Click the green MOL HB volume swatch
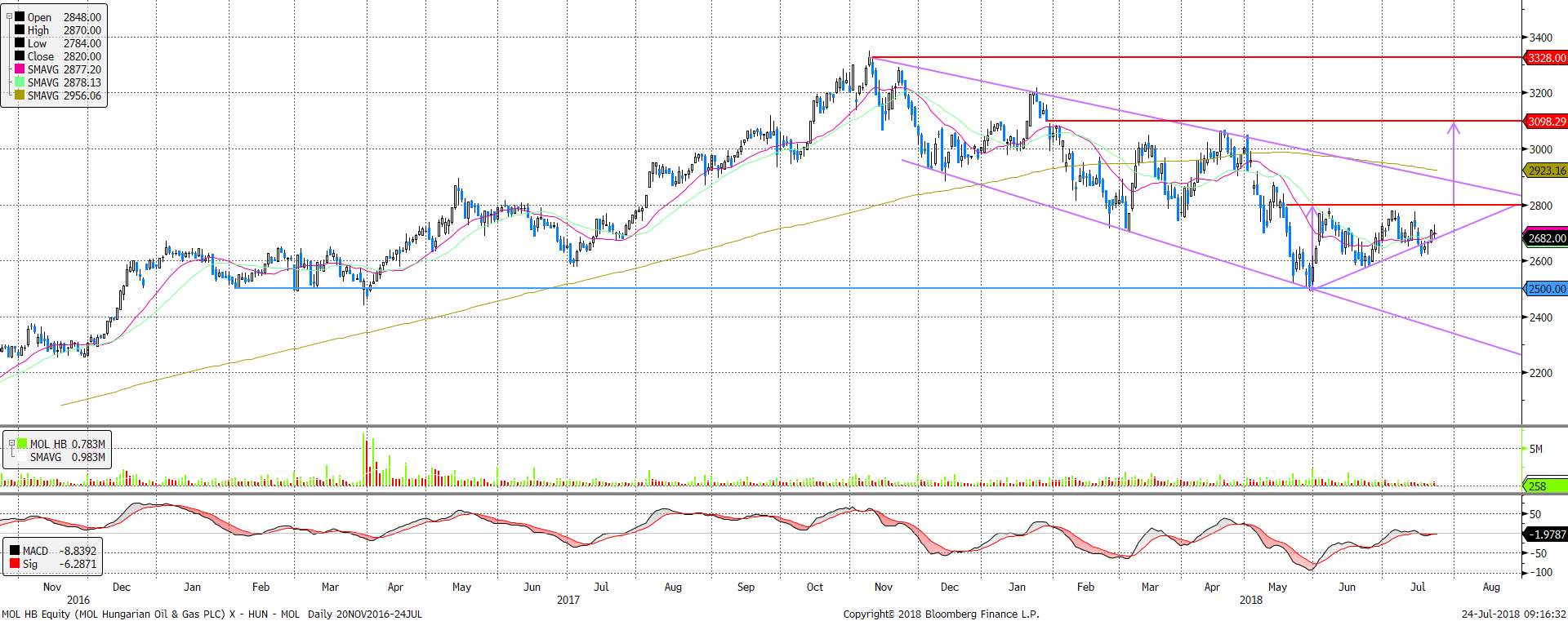The width and height of the screenshot is (1568, 621). (x=23, y=444)
